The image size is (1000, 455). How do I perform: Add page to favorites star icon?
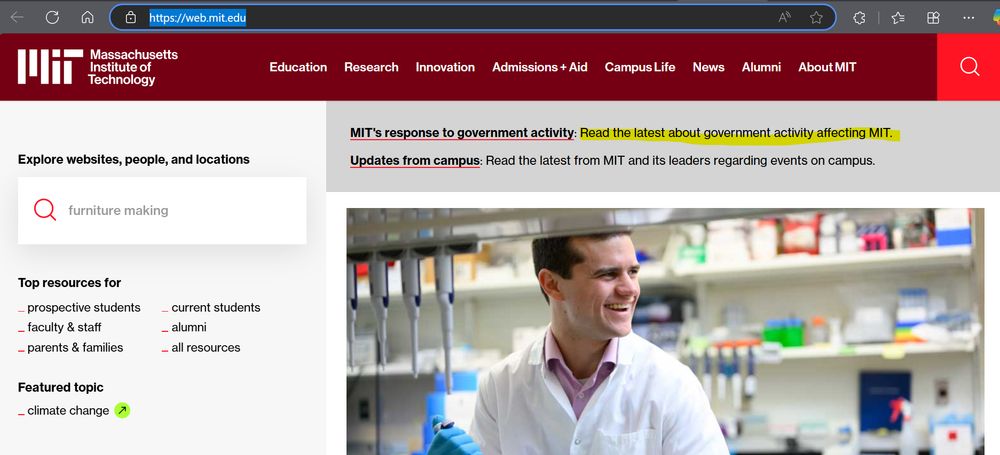[816, 18]
